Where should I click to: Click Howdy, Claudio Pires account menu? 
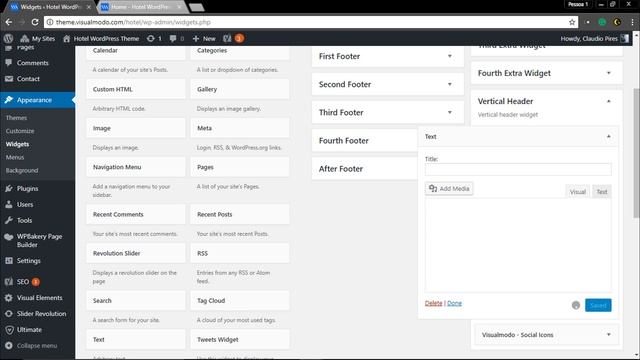[x=594, y=38]
